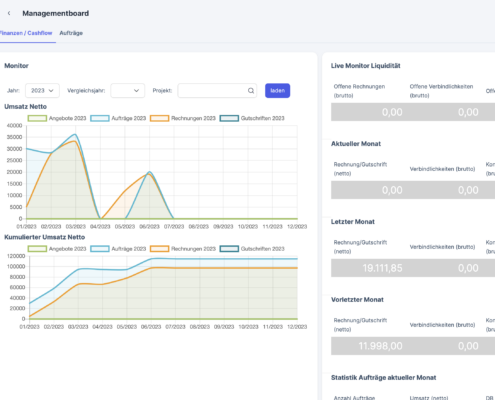The image size is (495, 400).
Task: Click the Vorletzter Monat heading
Action: point(357,300)
